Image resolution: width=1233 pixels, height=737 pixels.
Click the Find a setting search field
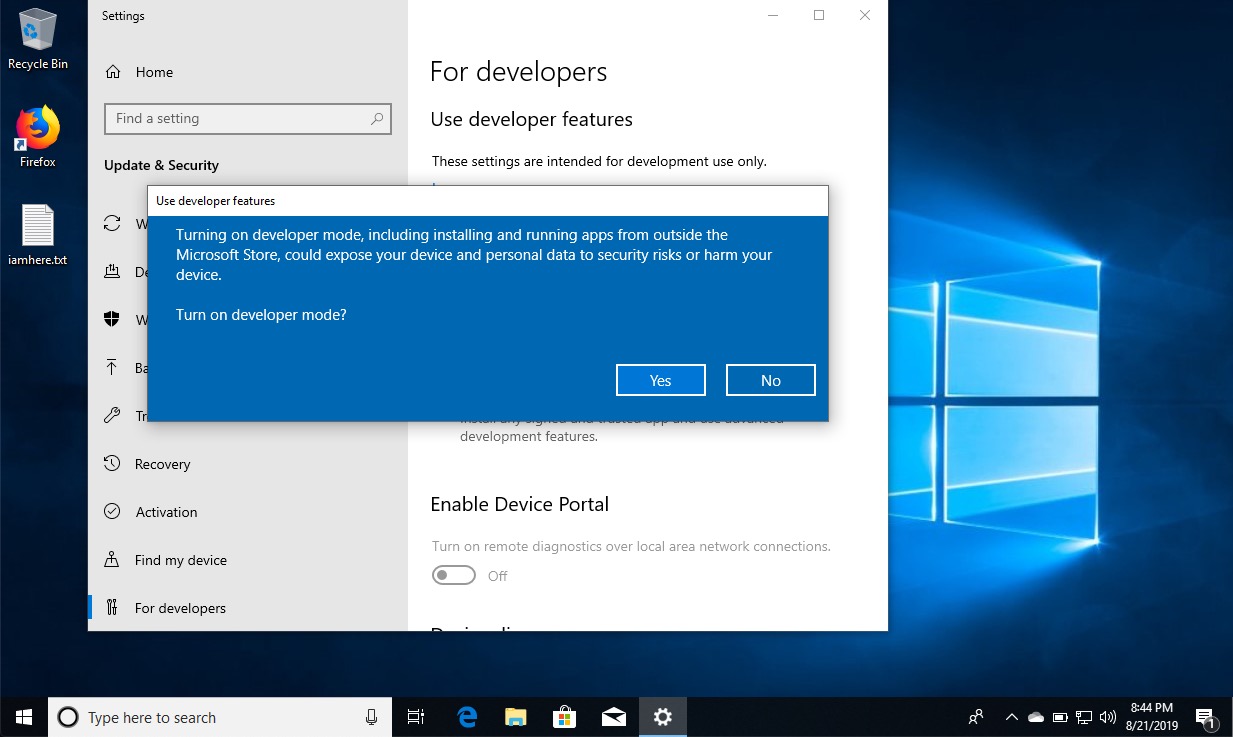click(230, 119)
